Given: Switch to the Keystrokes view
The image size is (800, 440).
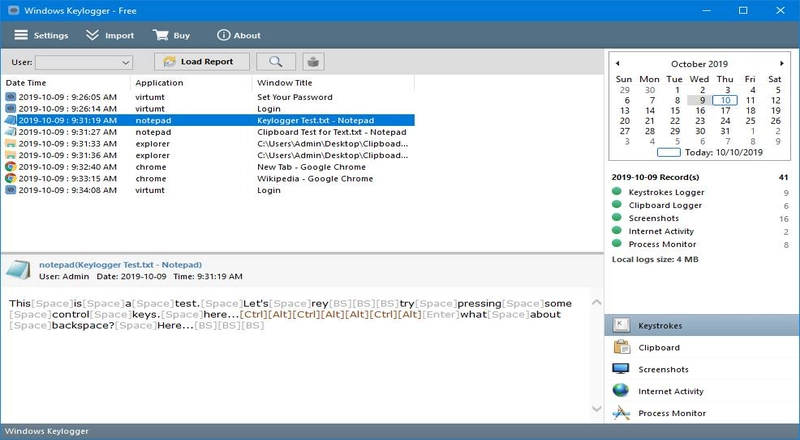Looking at the screenshot, I should click(702, 325).
